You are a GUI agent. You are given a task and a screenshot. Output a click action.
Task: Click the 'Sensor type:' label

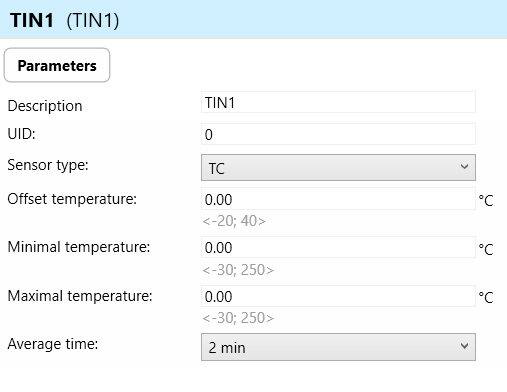[x=48, y=165]
